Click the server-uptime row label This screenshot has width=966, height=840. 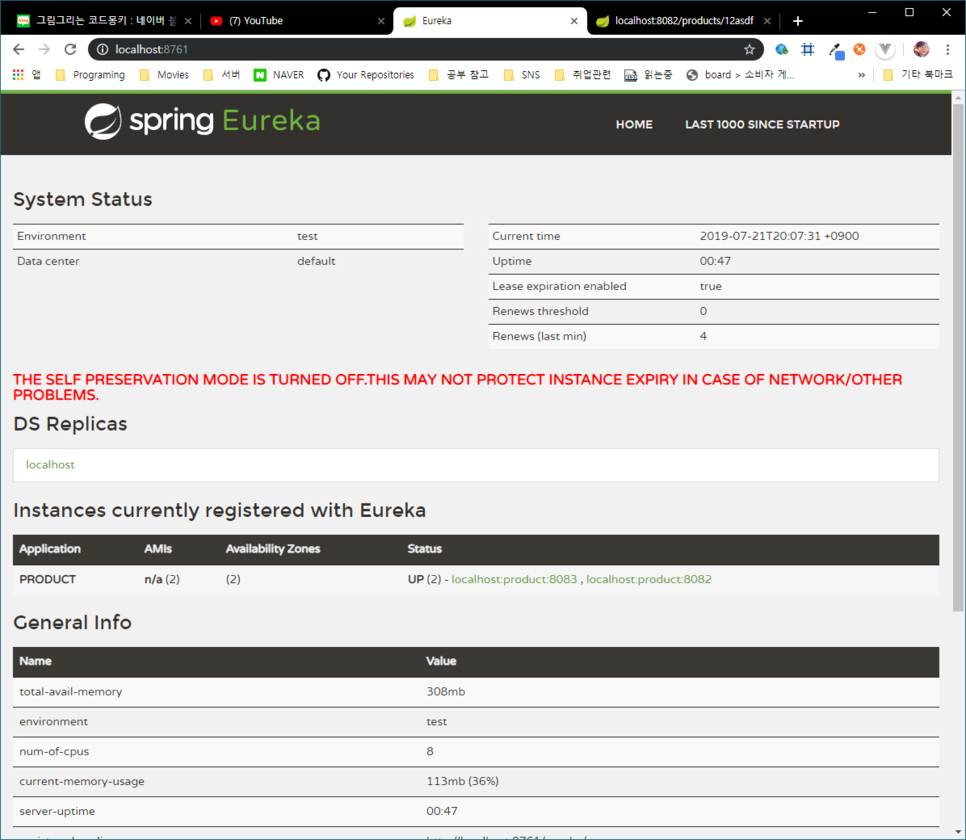pyautogui.click(x=57, y=811)
